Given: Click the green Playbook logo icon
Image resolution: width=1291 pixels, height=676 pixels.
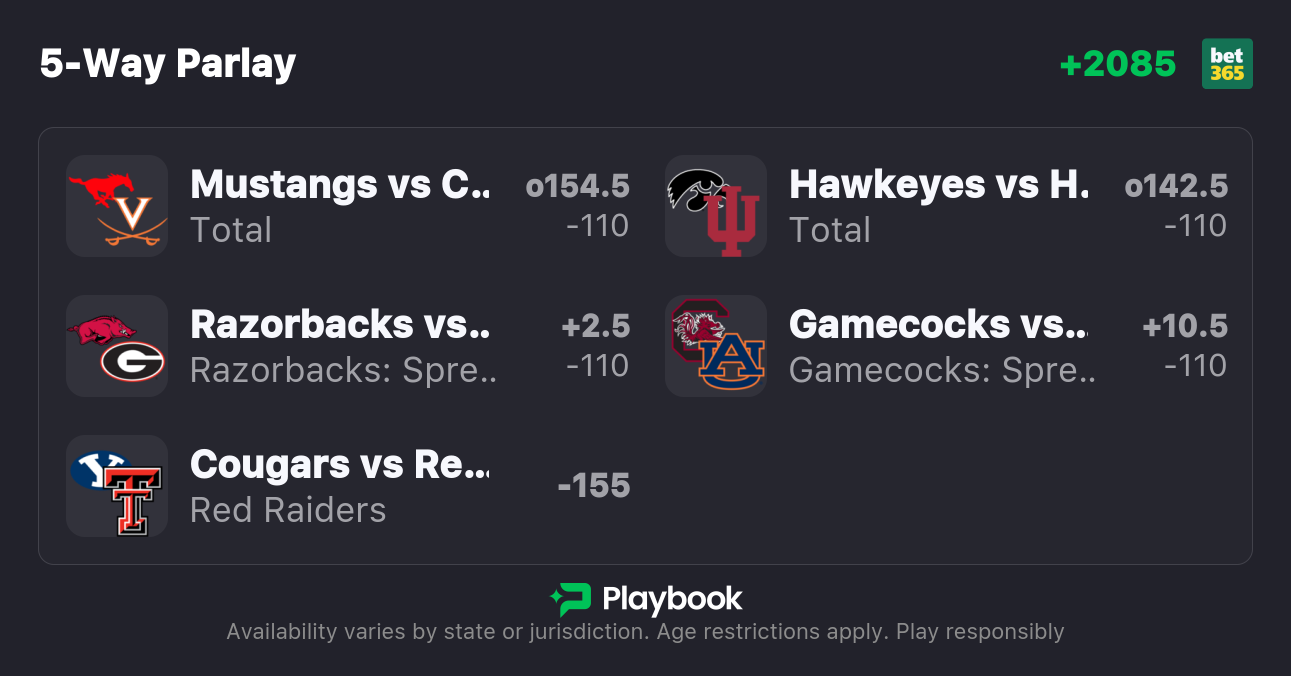Looking at the screenshot, I should coord(571,599).
